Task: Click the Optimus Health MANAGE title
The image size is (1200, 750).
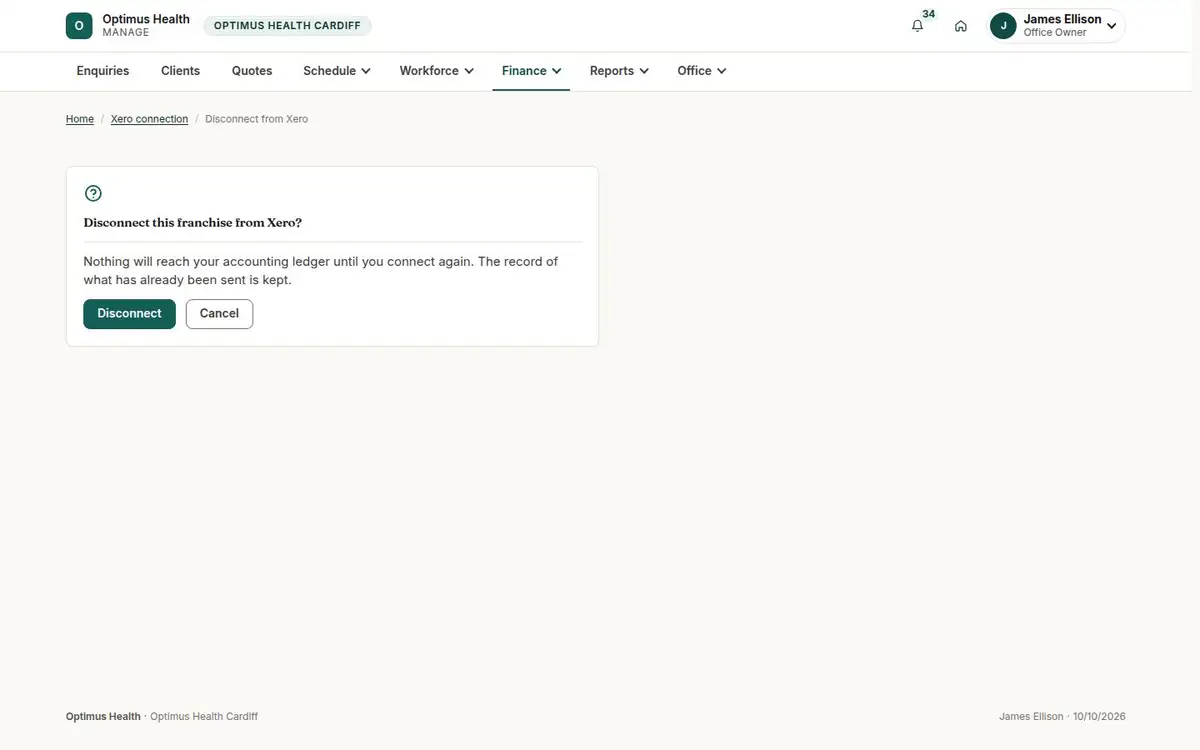Action: (x=146, y=26)
